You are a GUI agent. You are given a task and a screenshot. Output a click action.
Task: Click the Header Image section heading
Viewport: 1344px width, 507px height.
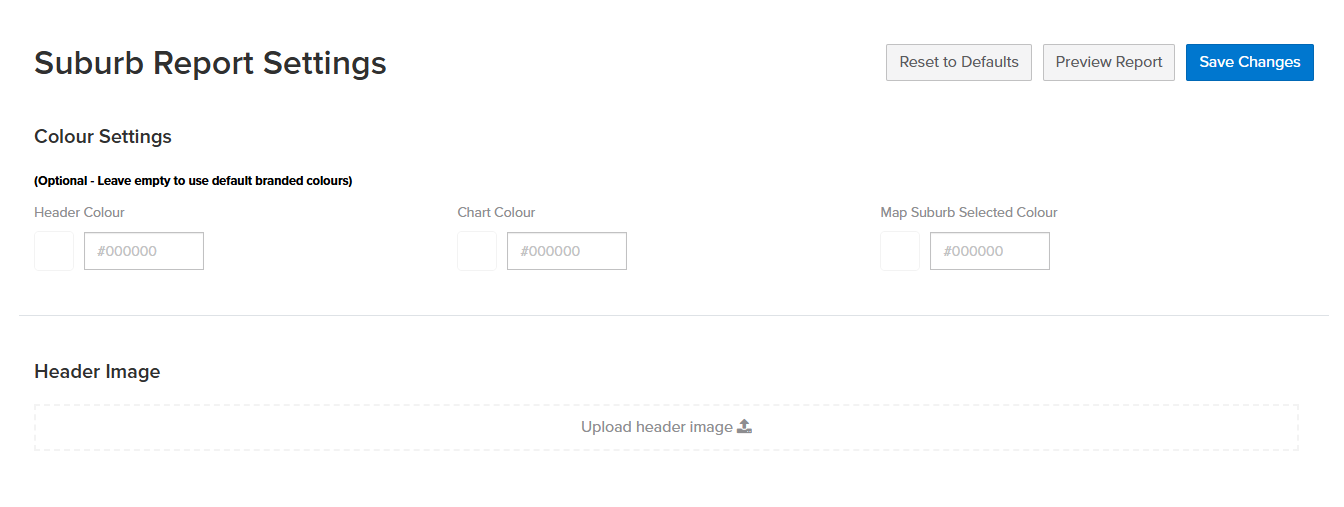pyautogui.click(x=97, y=372)
